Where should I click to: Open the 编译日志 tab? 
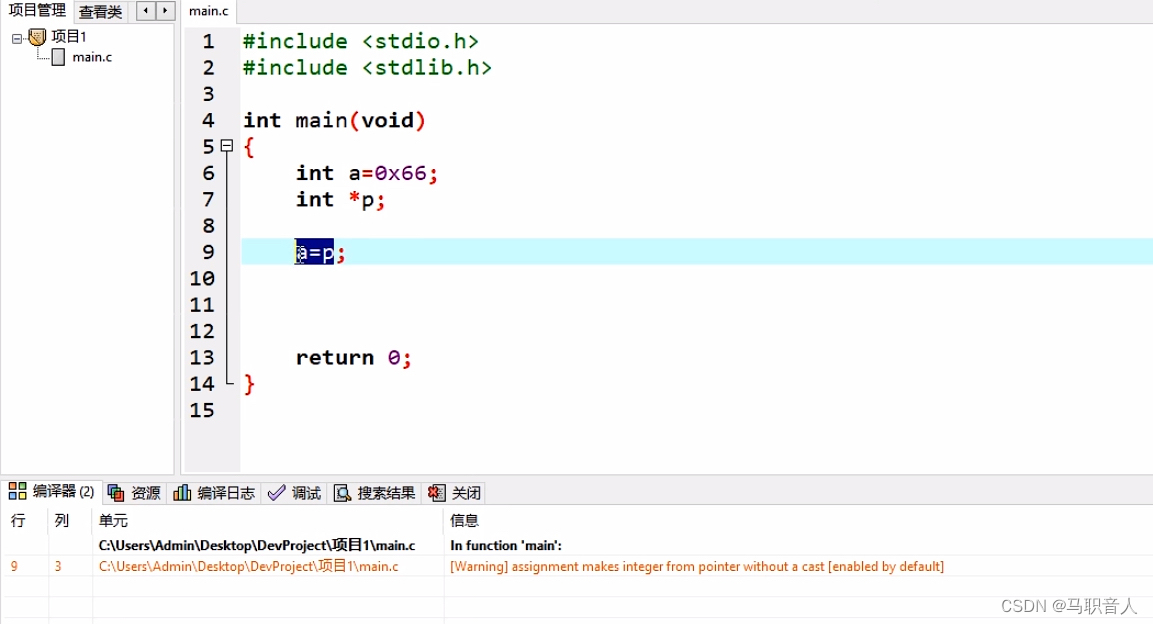(x=215, y=492)
